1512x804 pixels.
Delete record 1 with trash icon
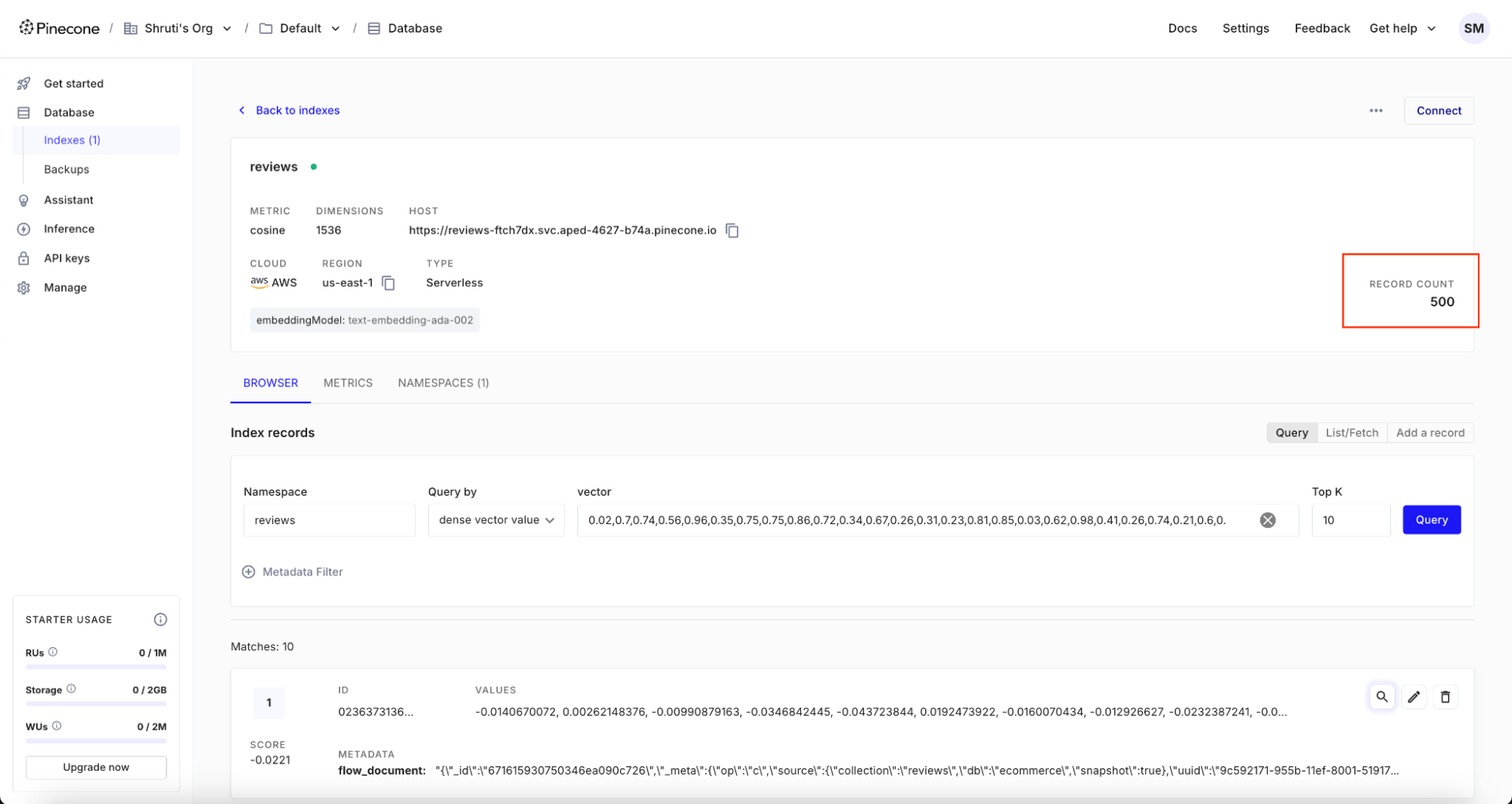(x=1445, y=697)
